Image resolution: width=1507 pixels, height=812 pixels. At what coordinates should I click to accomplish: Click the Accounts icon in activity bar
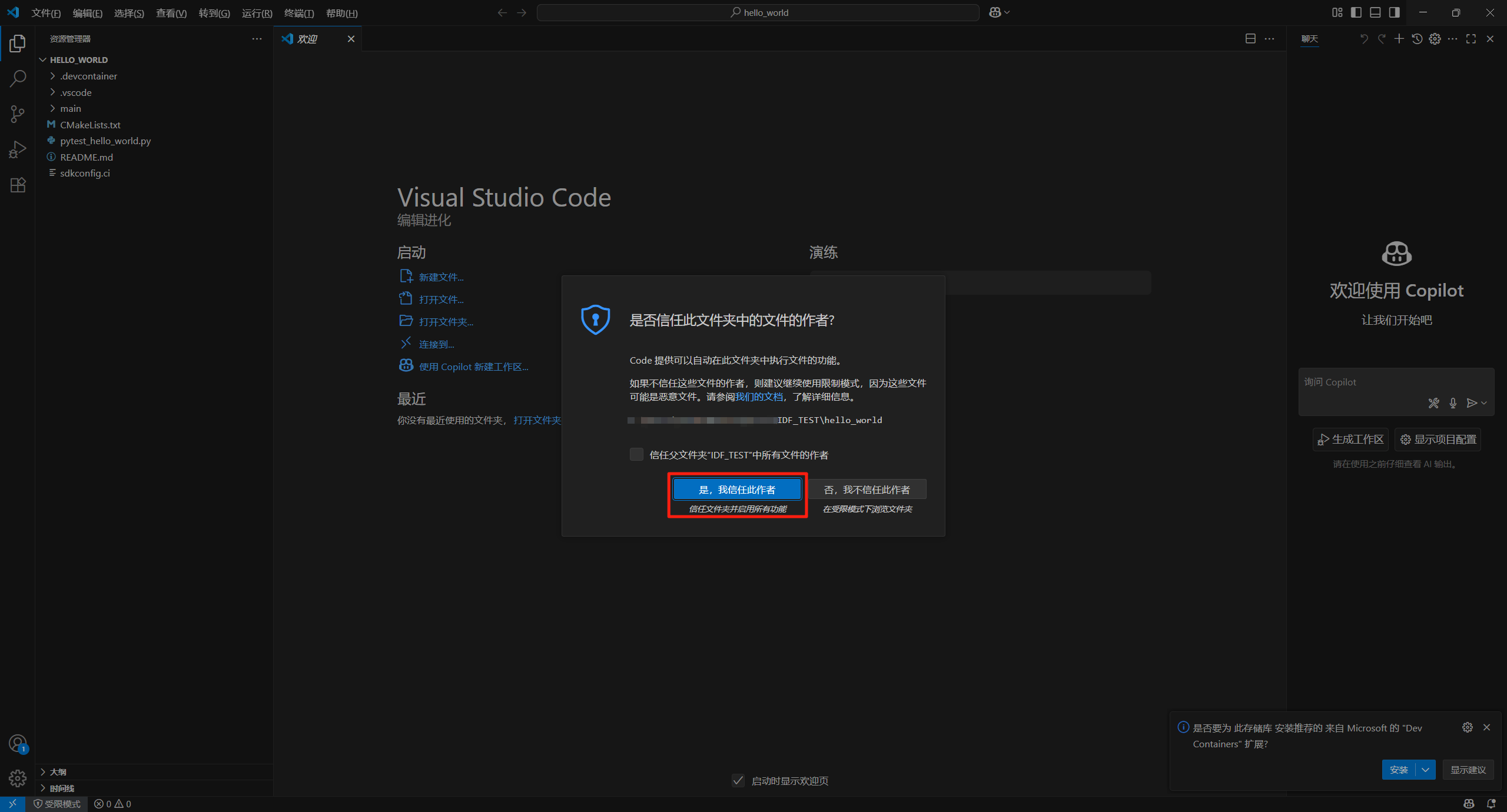click(x=18, y=743)
